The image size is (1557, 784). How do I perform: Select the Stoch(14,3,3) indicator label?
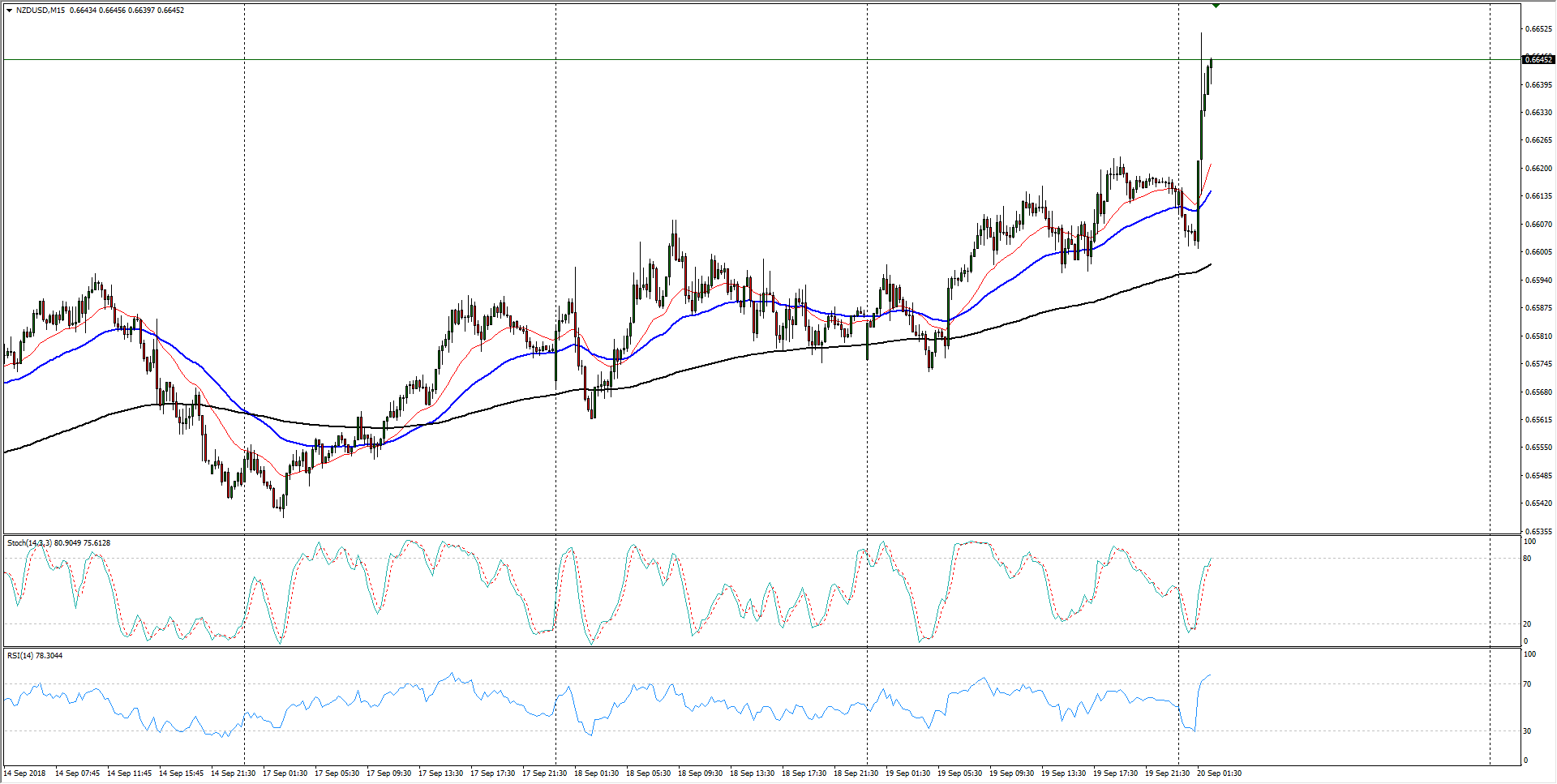tap(30, 543)
